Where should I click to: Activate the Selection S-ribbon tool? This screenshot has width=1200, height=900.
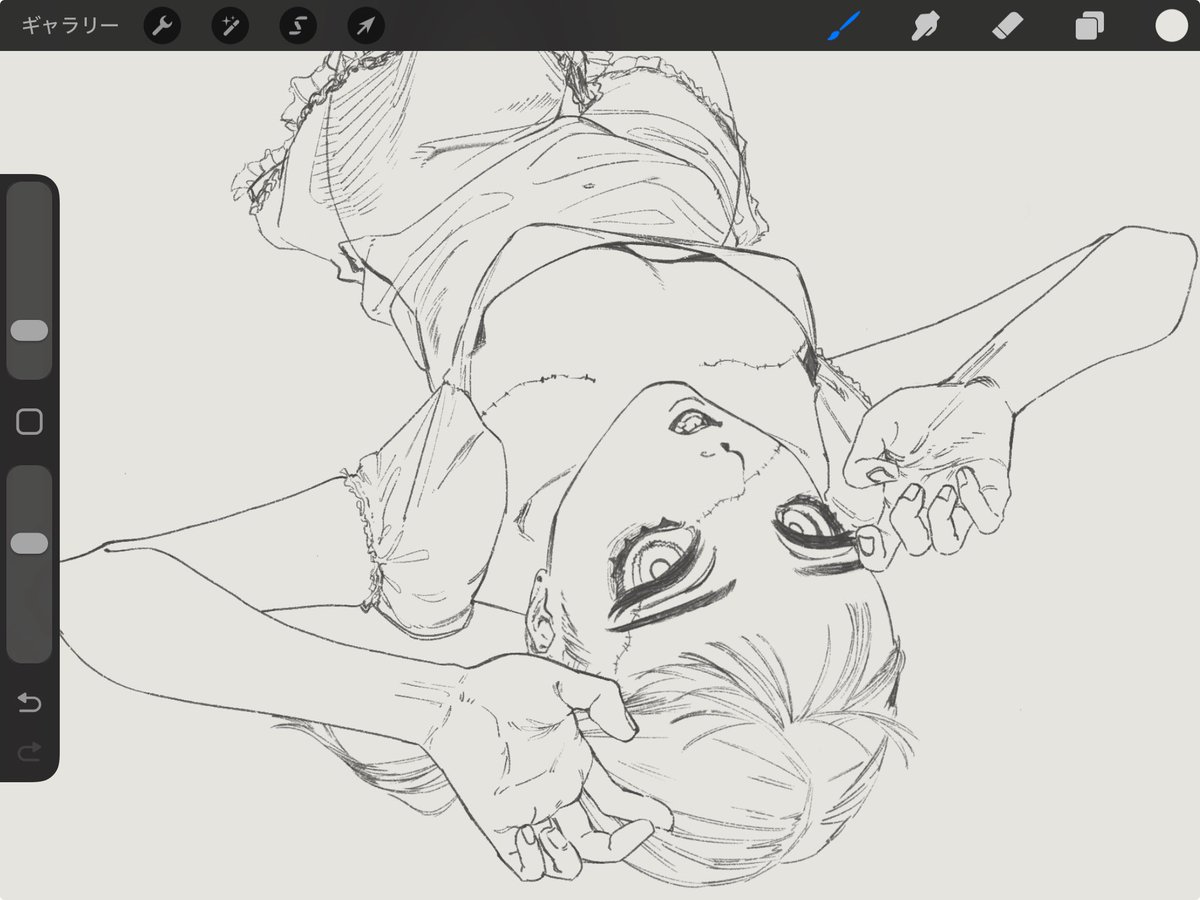coord(298,26)
